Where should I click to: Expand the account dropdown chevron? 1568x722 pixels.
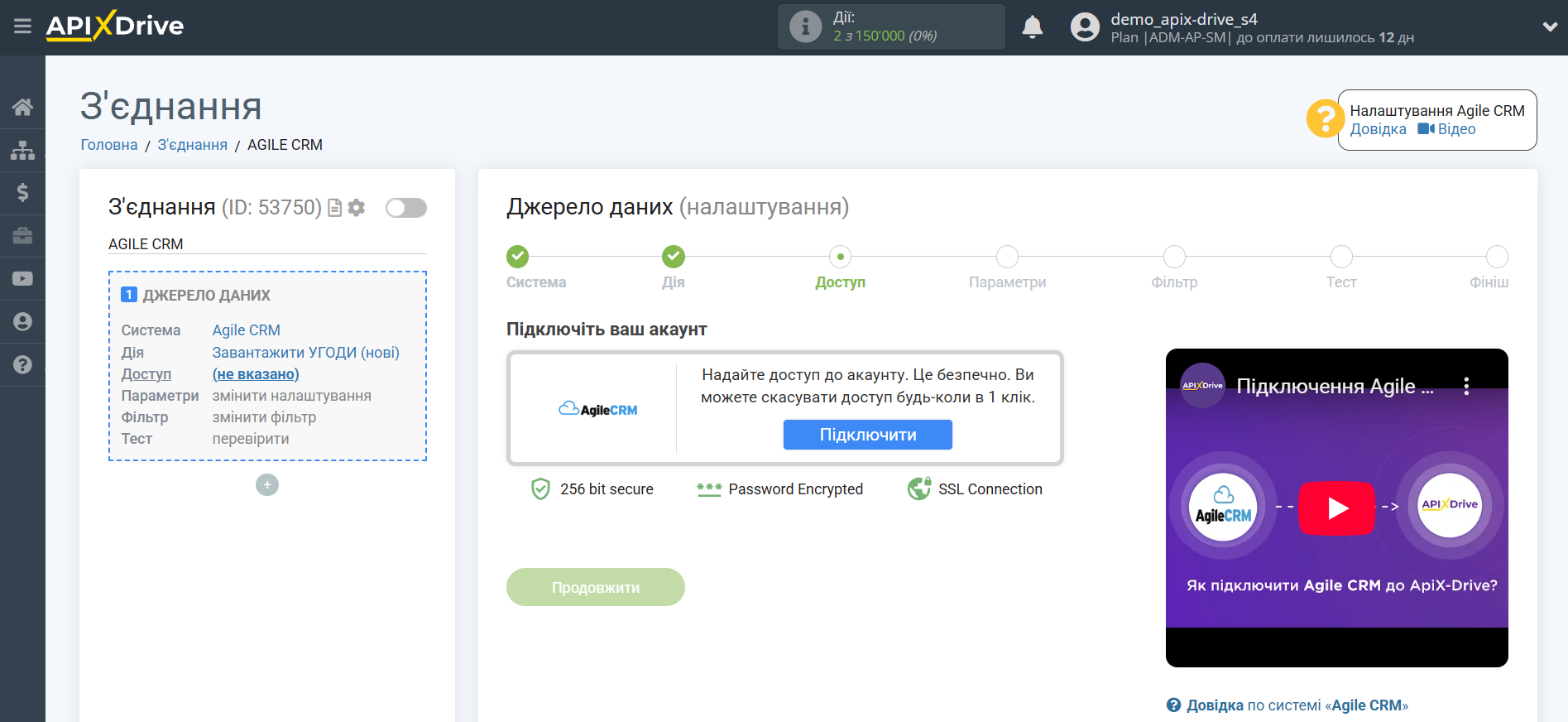[1550, 26]
